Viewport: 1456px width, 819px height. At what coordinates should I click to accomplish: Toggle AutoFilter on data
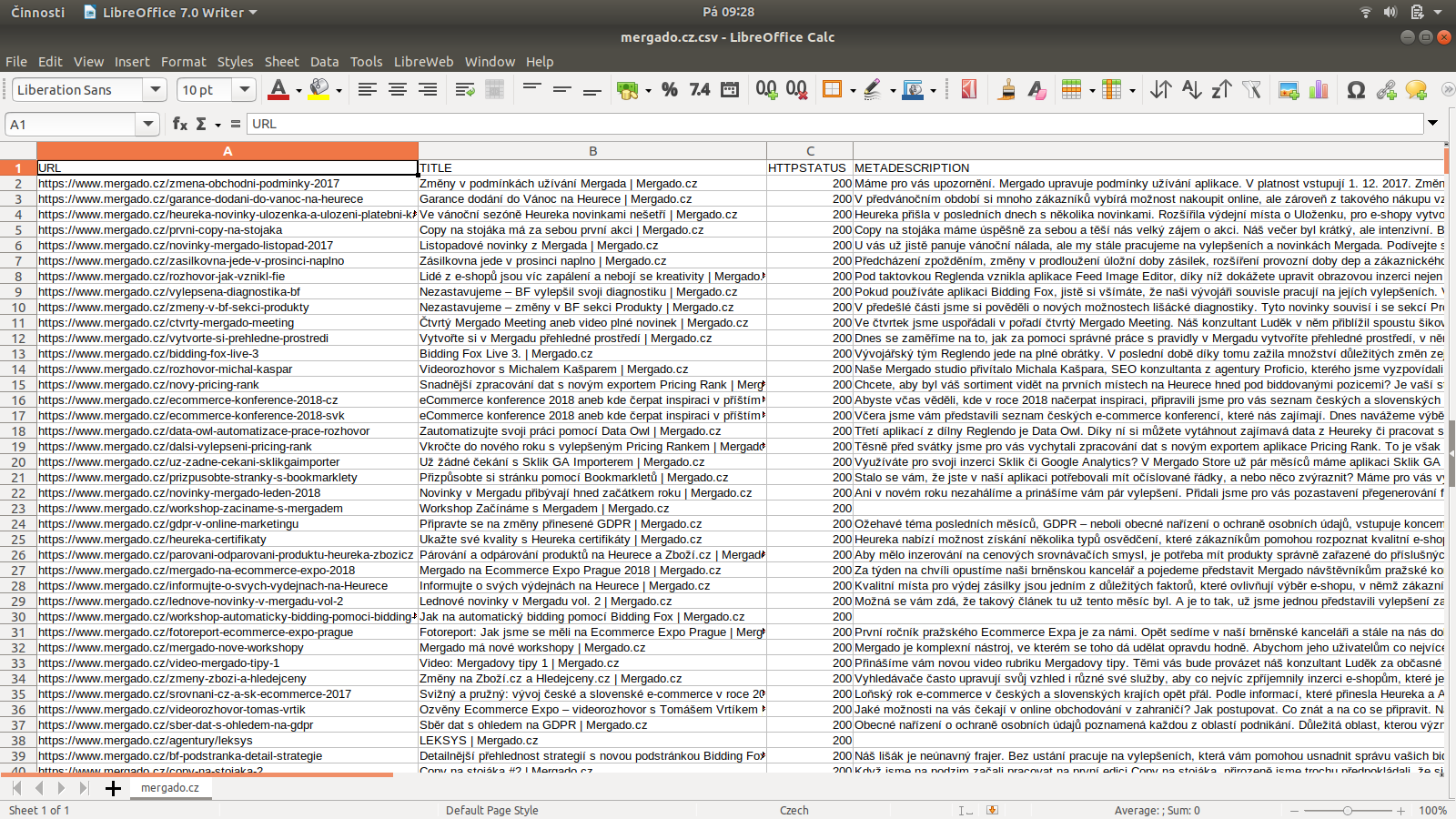pyautogui.click(x=1252, y=90)
